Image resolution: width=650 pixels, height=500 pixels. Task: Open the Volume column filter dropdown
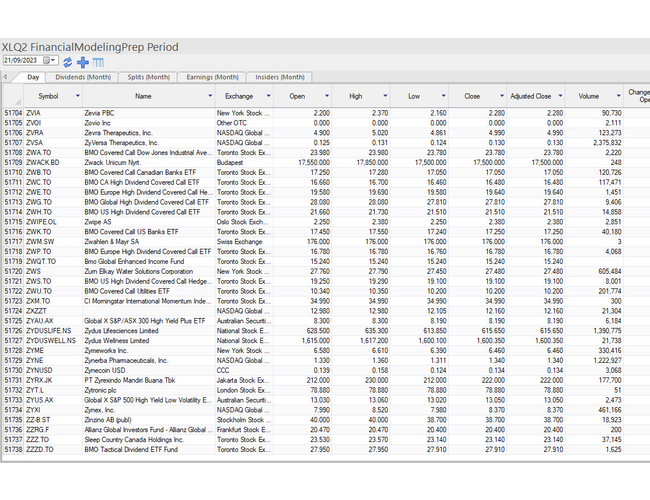click(x=618, y=96)
